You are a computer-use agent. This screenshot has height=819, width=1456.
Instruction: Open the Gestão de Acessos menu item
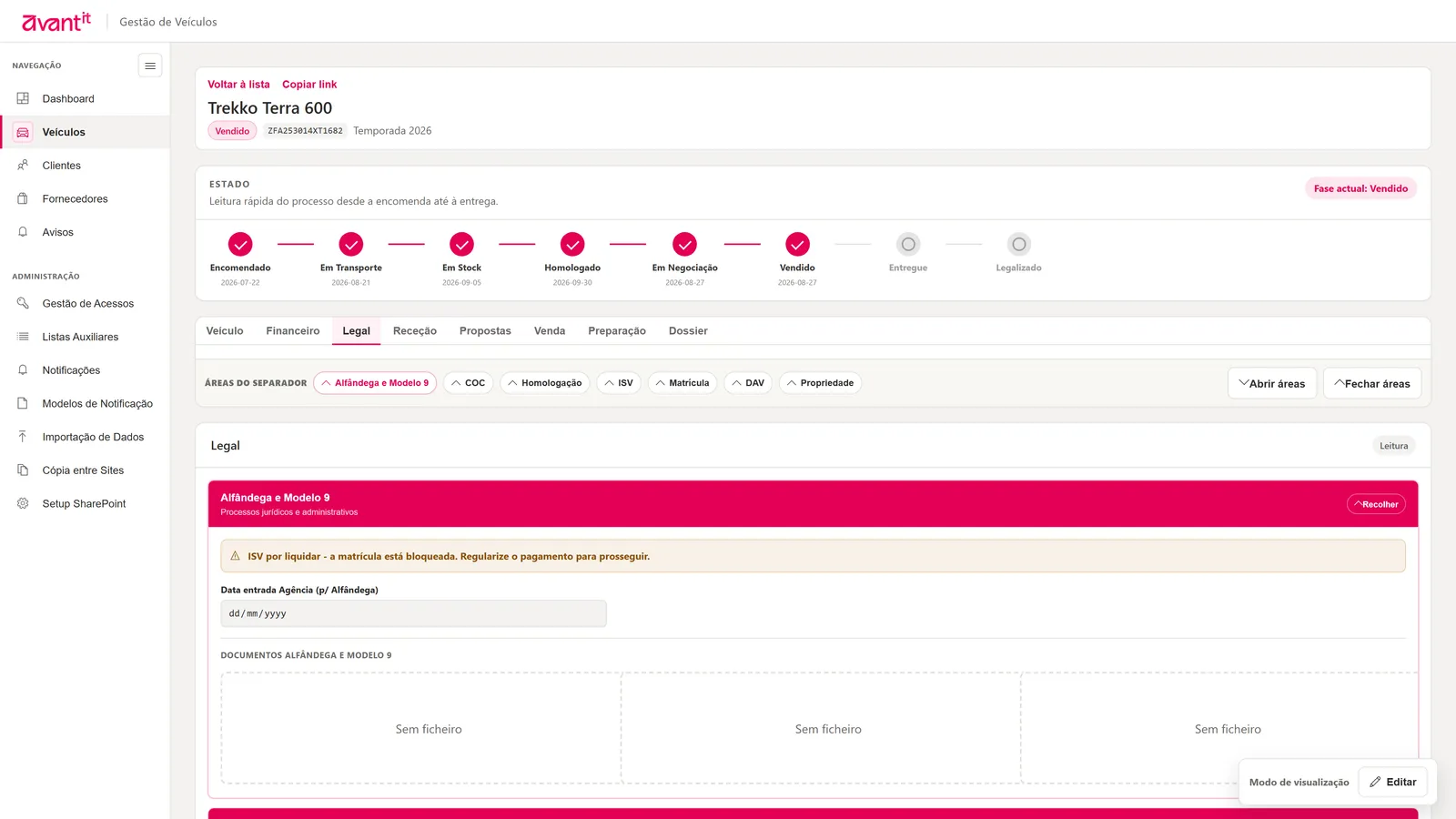coord(85,303)
